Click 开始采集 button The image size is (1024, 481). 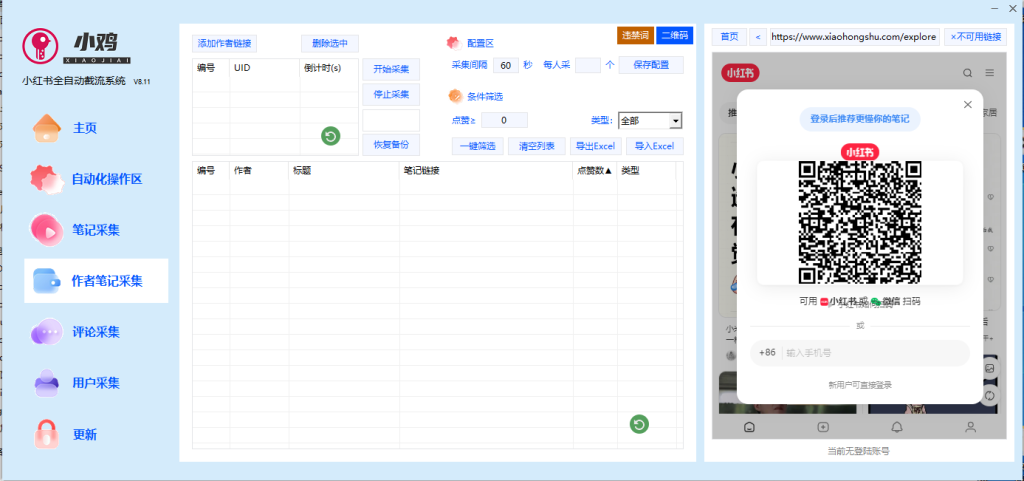tap(391, 69)
